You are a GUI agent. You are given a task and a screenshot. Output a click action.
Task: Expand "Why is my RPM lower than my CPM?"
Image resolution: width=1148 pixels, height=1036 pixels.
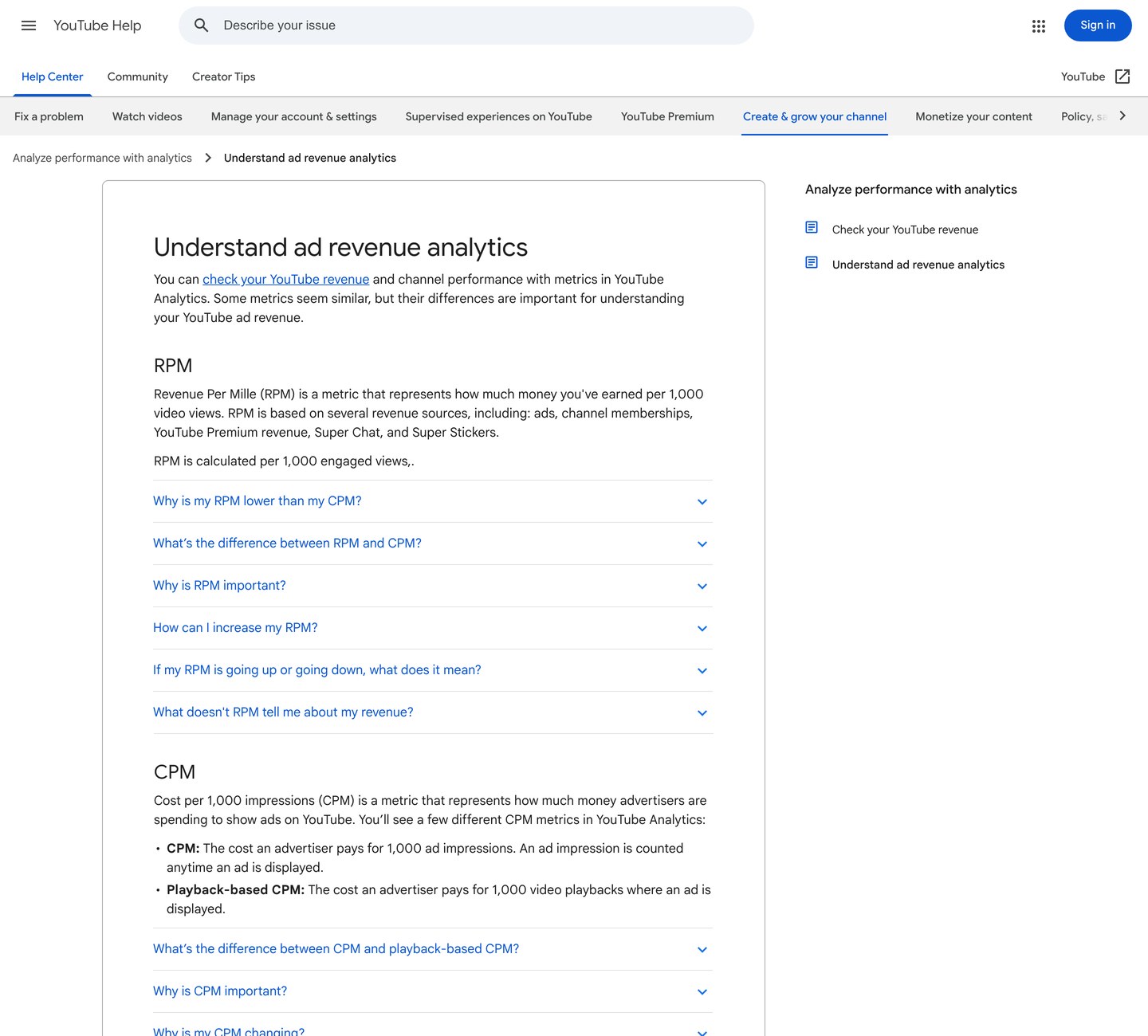[x=433, y=501]
